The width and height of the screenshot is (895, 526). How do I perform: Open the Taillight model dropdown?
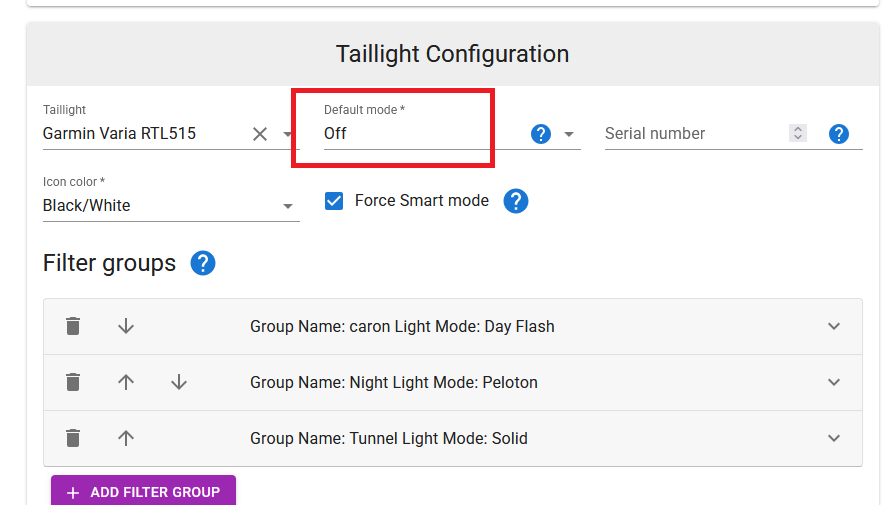coord(288,134)
